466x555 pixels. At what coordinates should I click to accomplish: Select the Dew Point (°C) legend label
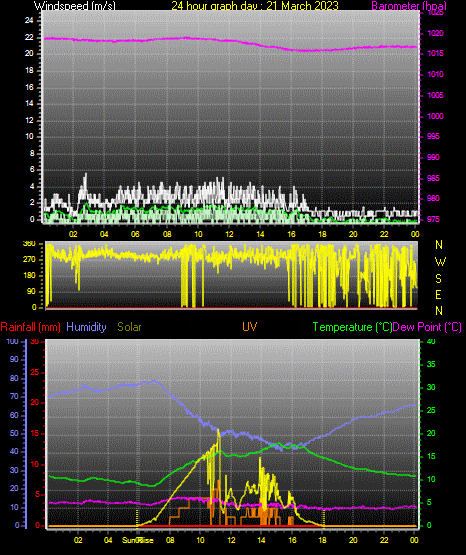pyautogui.click(x=427, y=327)
